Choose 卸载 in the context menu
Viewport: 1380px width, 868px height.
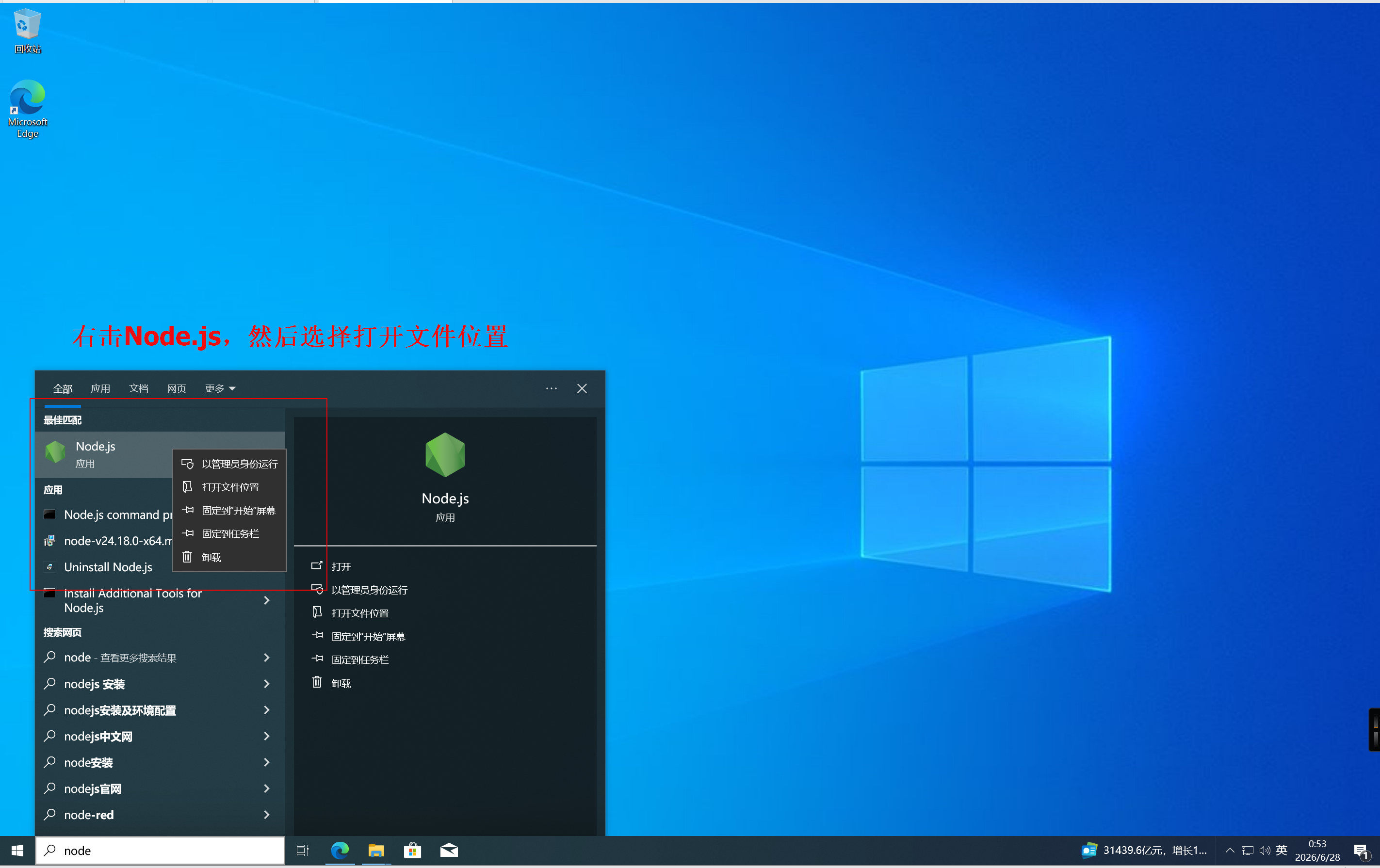pos(229,557)
